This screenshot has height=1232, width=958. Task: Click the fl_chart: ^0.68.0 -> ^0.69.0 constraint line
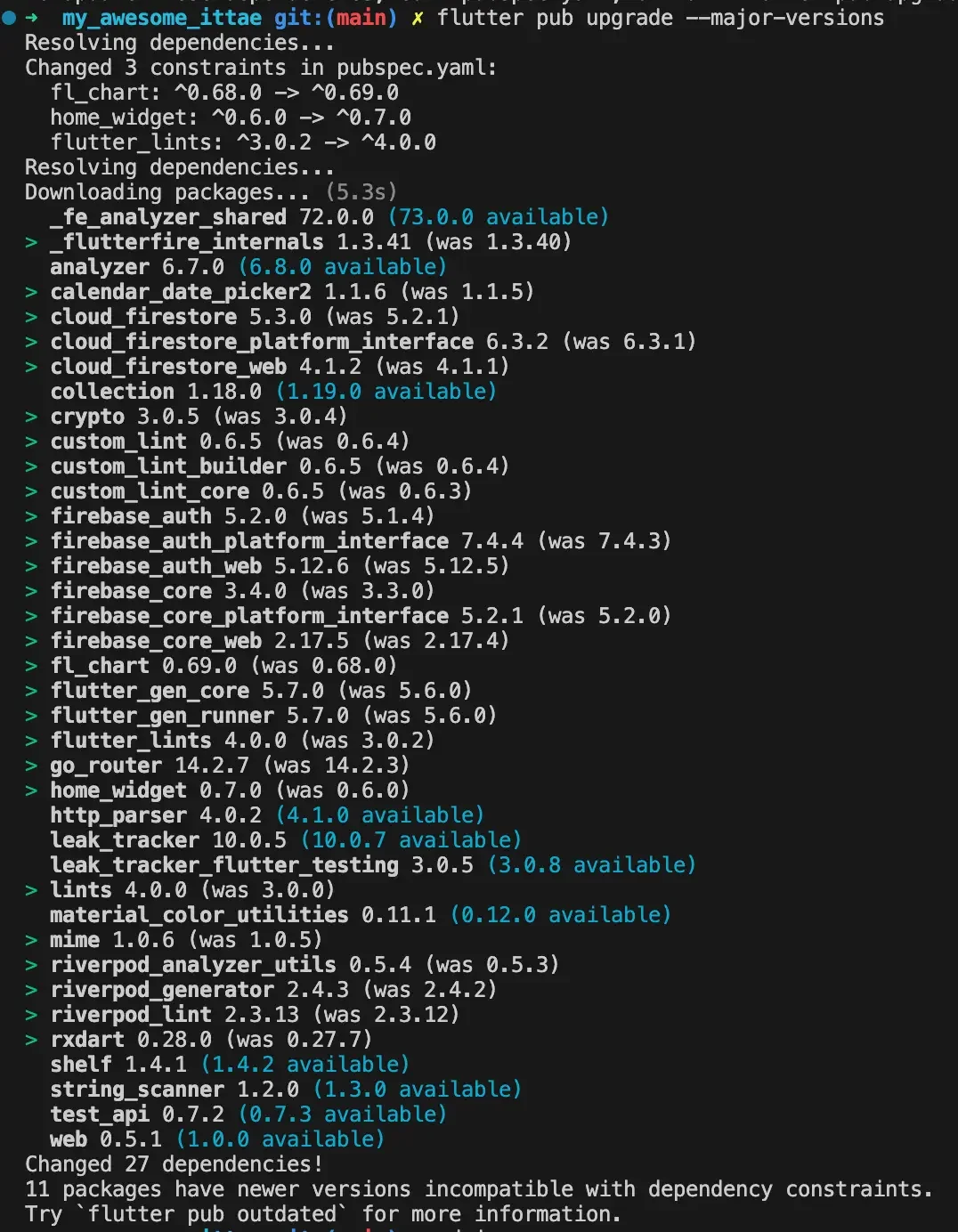pyautogui.click(x=224, y=93)
